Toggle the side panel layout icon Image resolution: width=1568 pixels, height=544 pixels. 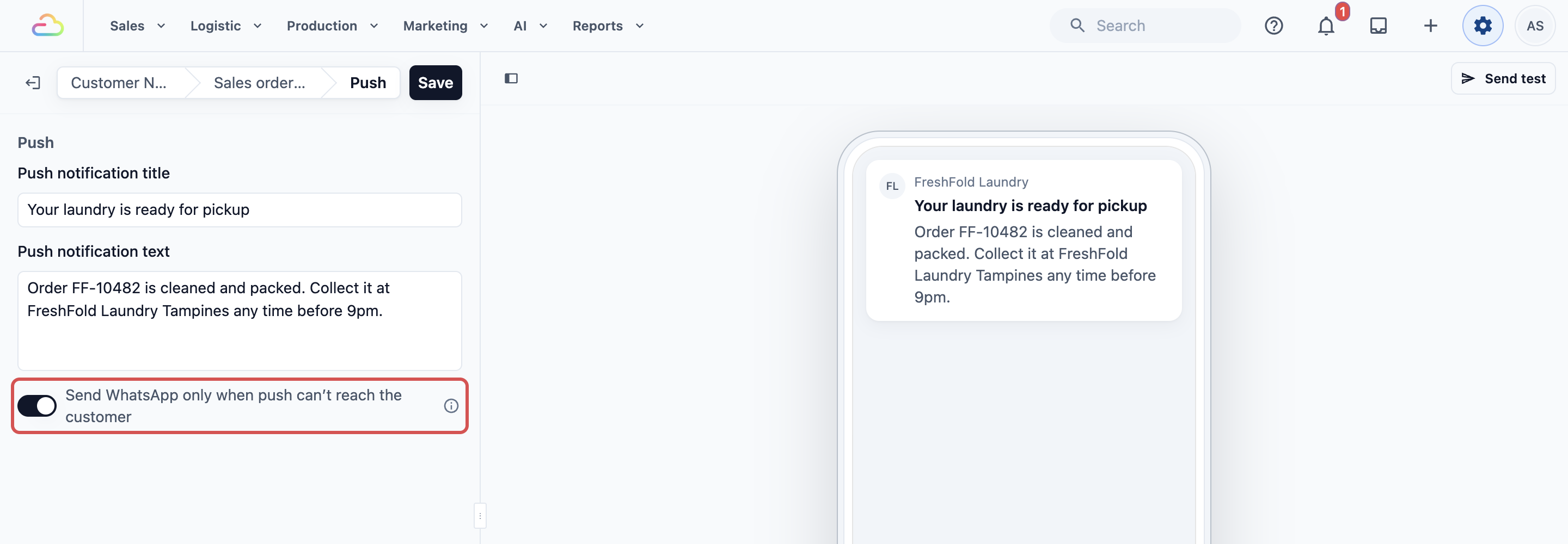coord(511,78)
